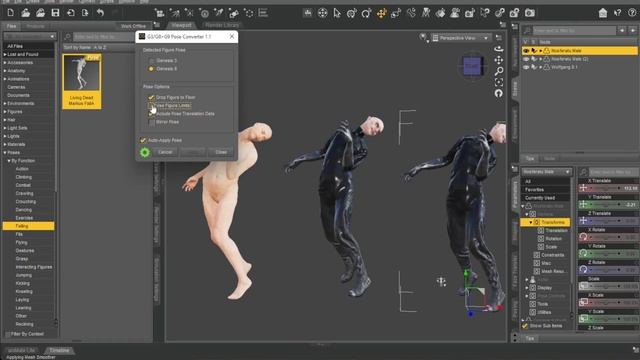Image resolution: width=640 pixels, height=360 pixels.
Task: Click the Home house icon top right
Action: coord(603,13)
